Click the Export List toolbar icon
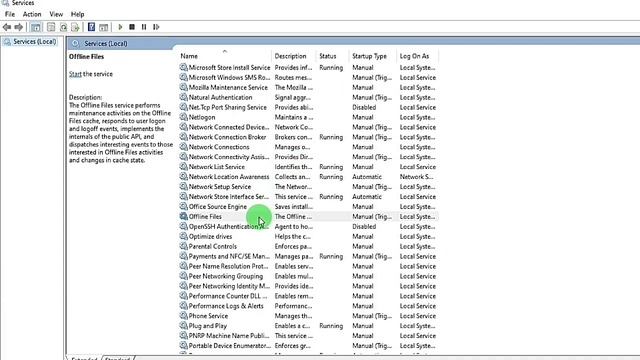 tap(75, 27)
